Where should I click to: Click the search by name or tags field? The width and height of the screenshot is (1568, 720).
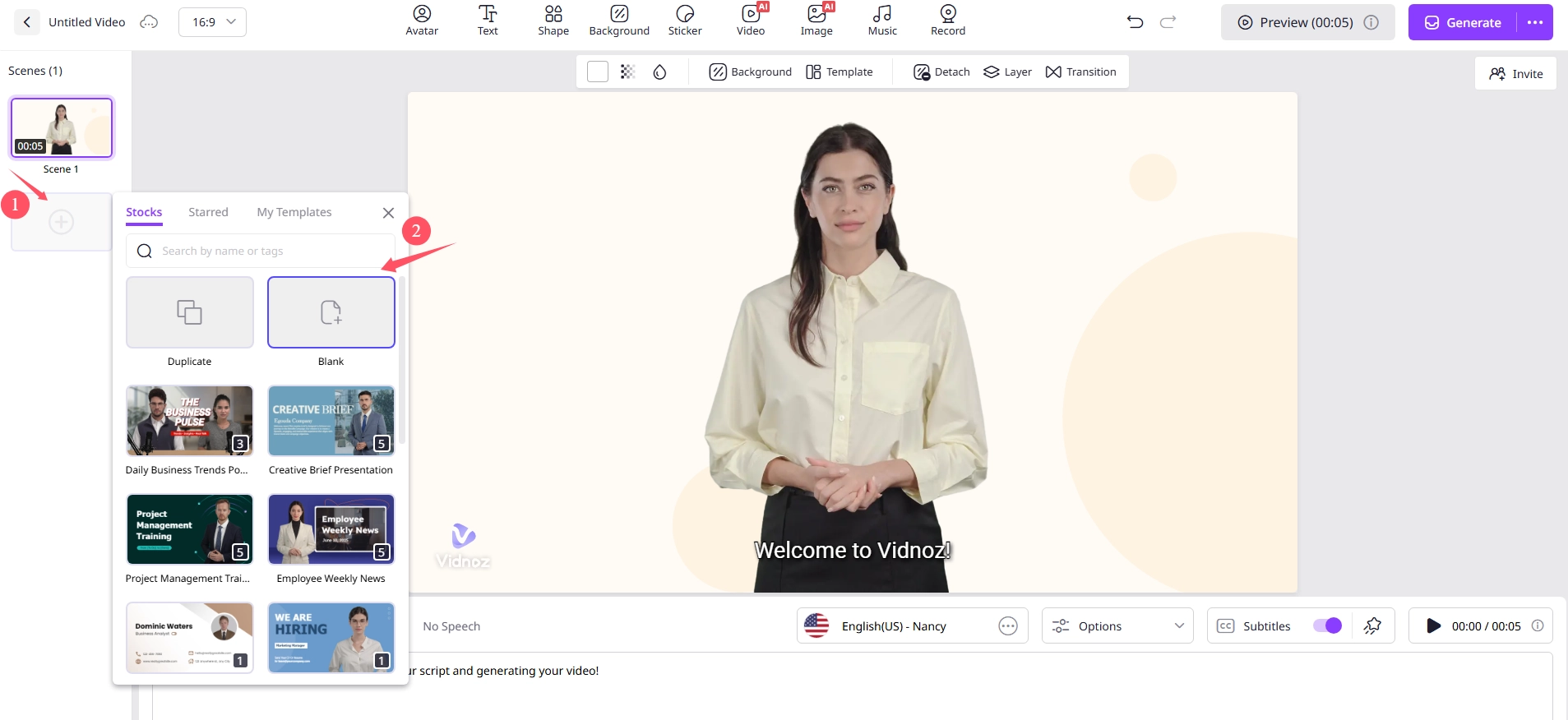(x=261, y=251)
